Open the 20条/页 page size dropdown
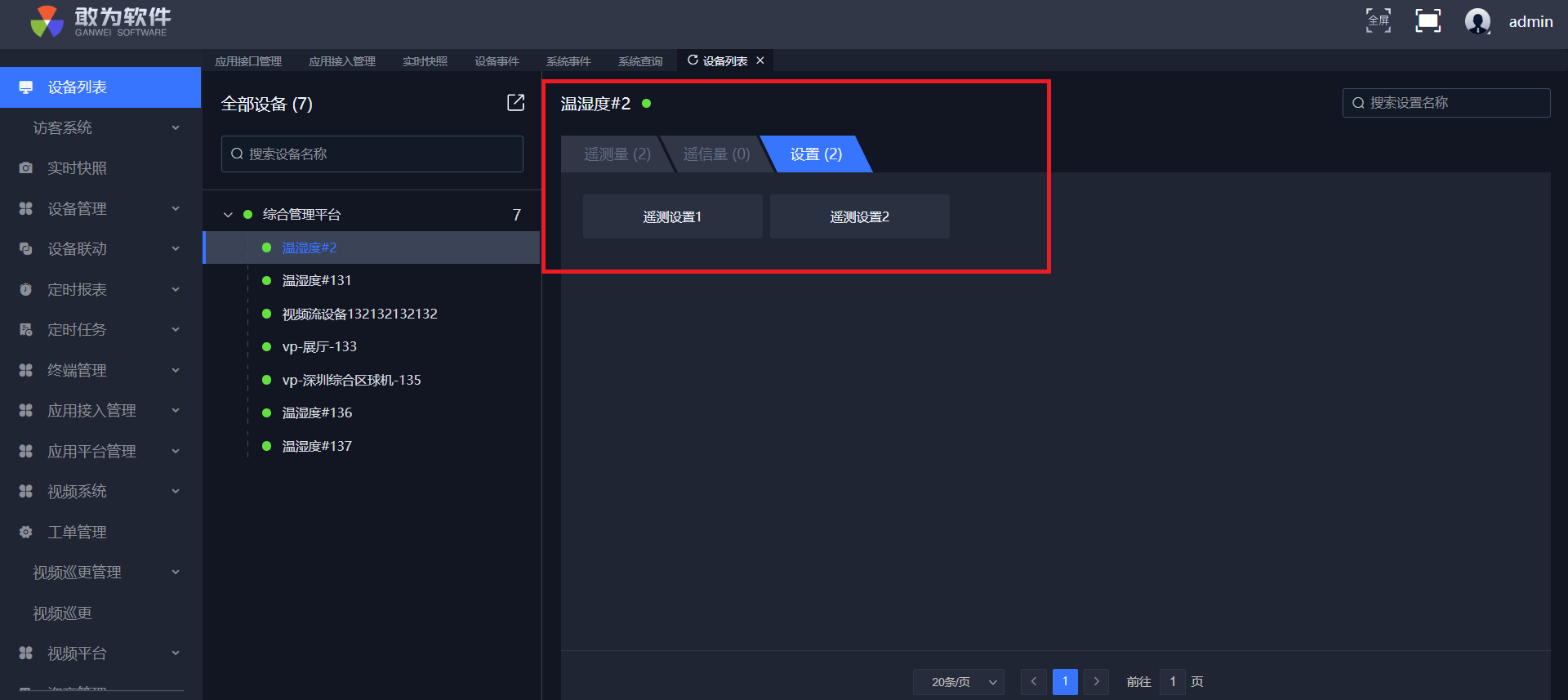1568x700 pixels. click(959, 682)
